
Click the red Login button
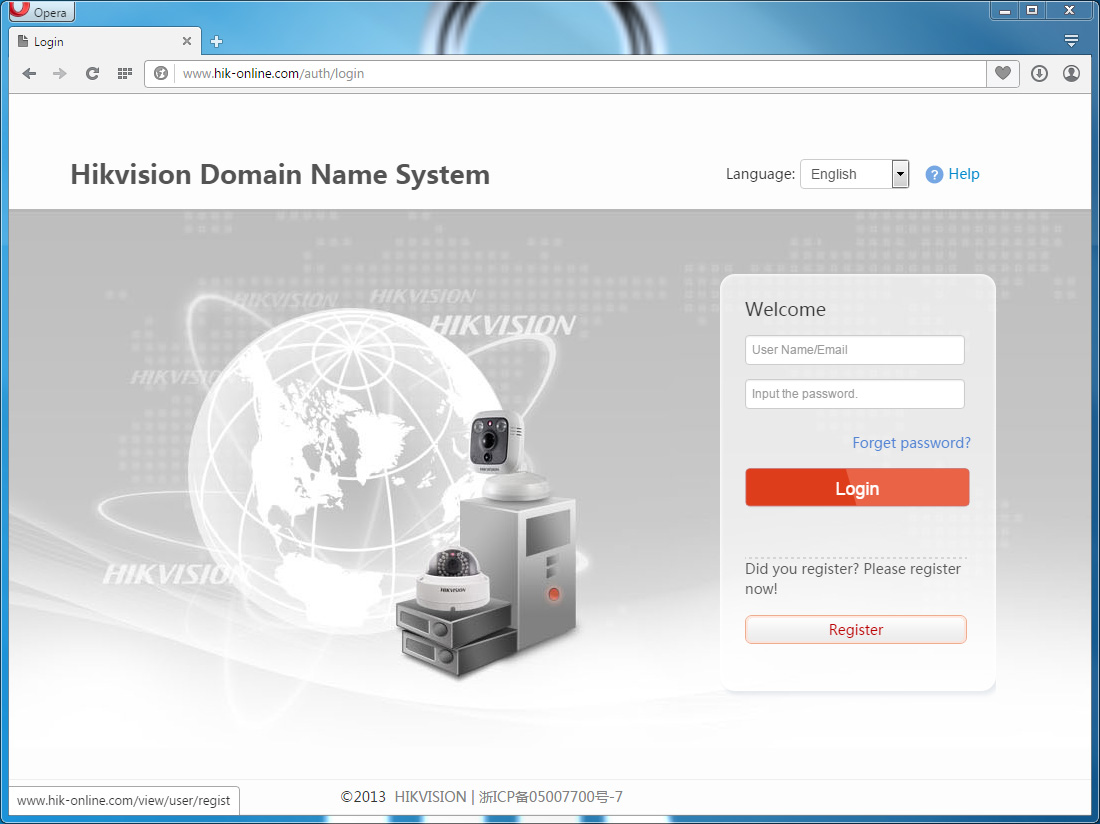[857, 487]
